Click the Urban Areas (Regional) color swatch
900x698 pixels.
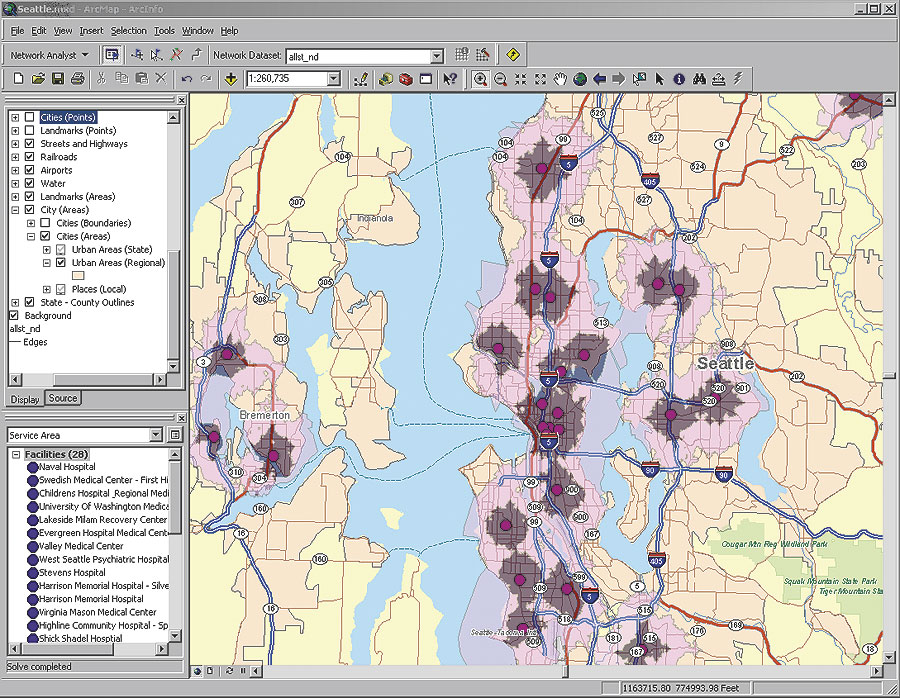point(79,276)
